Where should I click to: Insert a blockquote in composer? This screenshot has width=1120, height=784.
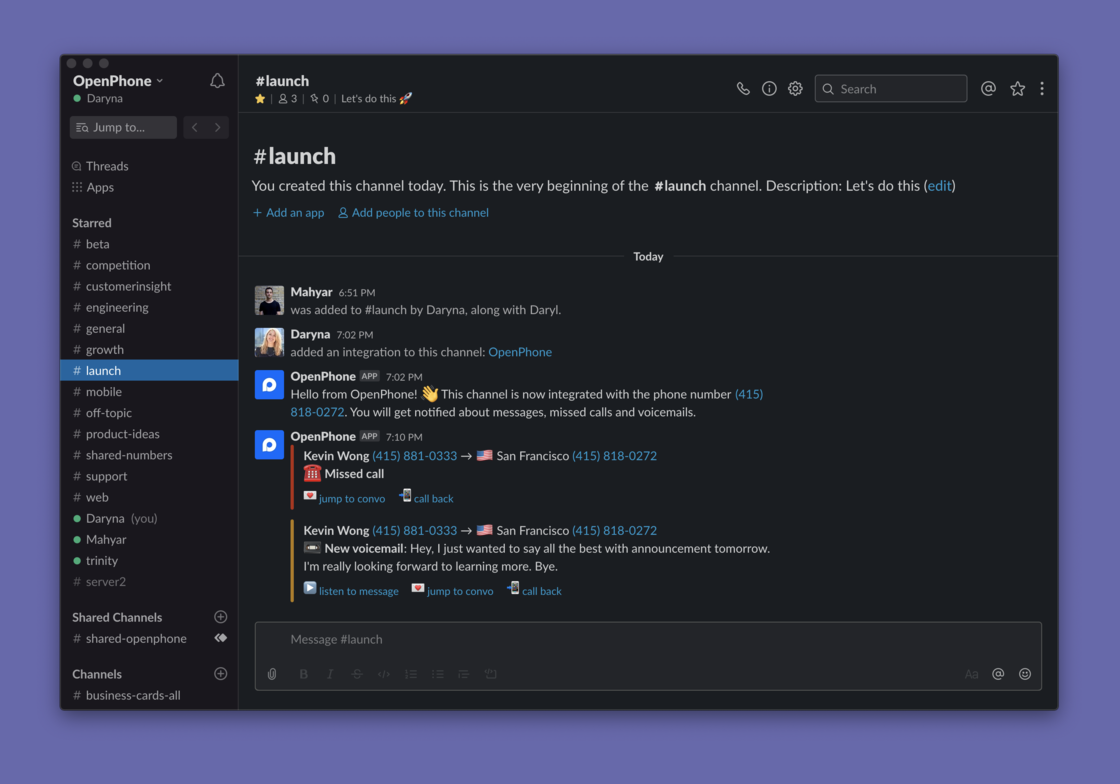tap(464, 674)
